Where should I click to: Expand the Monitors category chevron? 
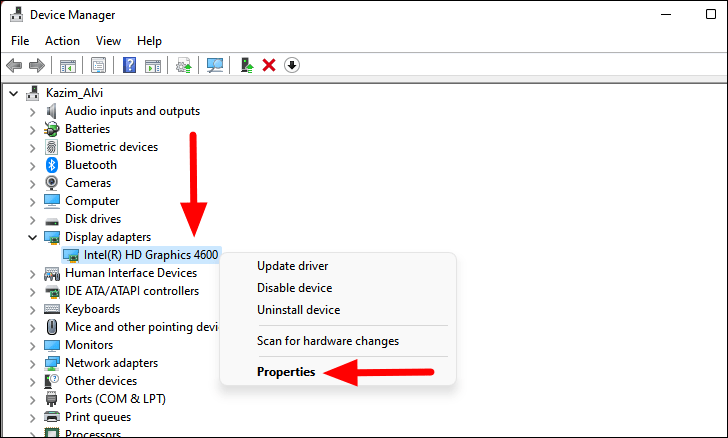point(32,346)
